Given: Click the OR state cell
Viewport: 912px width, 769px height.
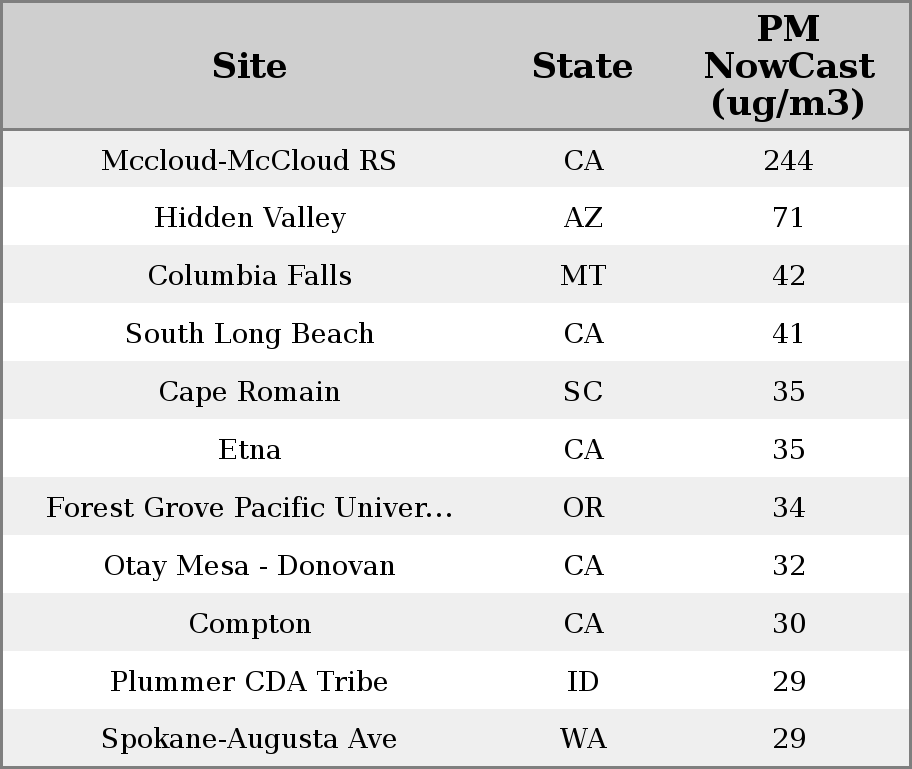Looking at the screenshot, I should pos(583,508).
